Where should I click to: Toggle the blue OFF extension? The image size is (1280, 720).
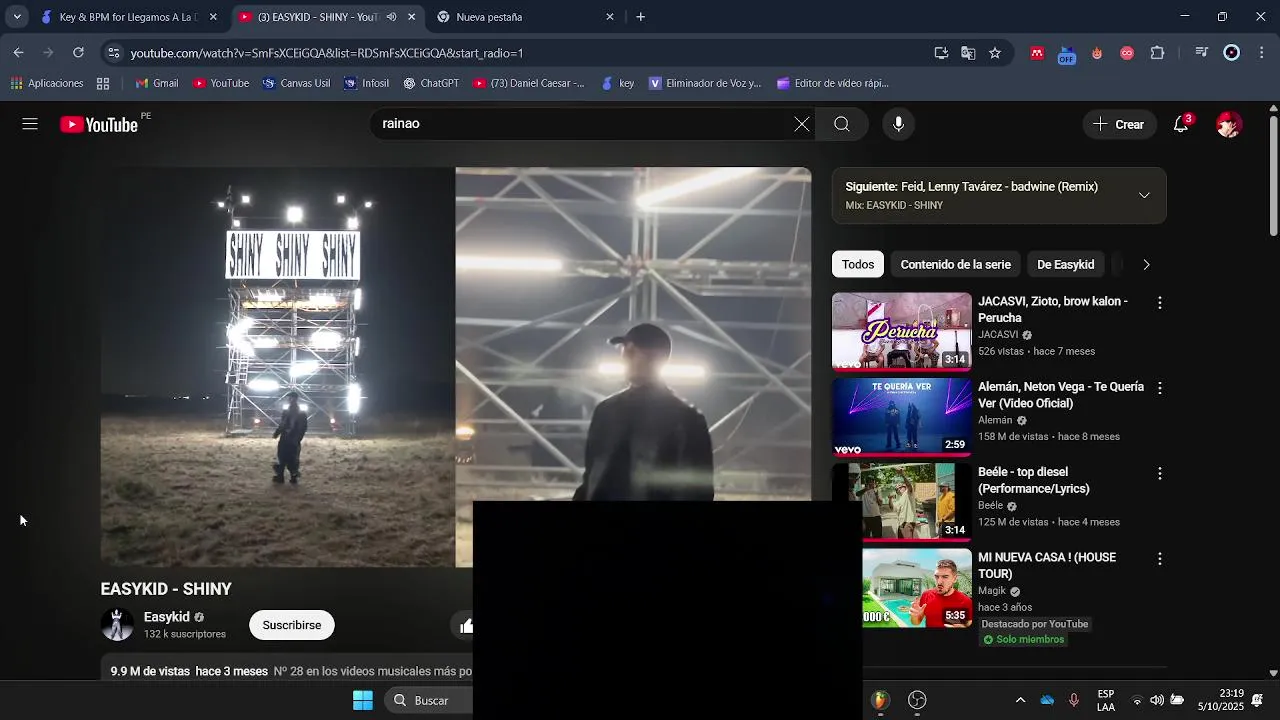coord(1067,54)
